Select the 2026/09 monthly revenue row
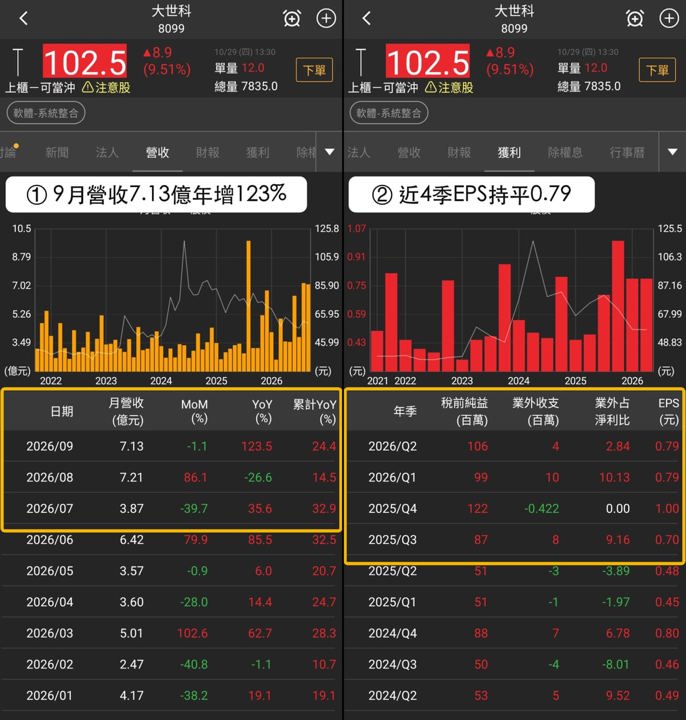The image size is (686, 720). (x=171, y=446)
